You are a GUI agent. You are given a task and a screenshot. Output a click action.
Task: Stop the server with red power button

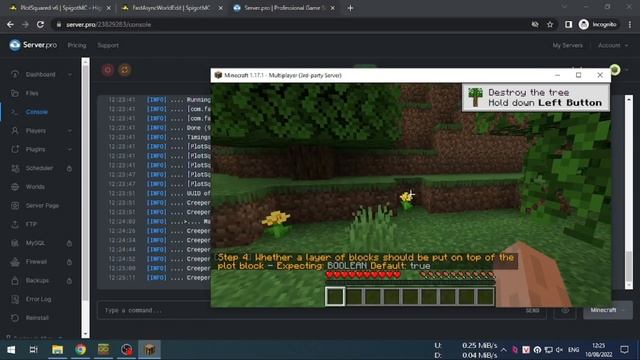pos(108,70)
